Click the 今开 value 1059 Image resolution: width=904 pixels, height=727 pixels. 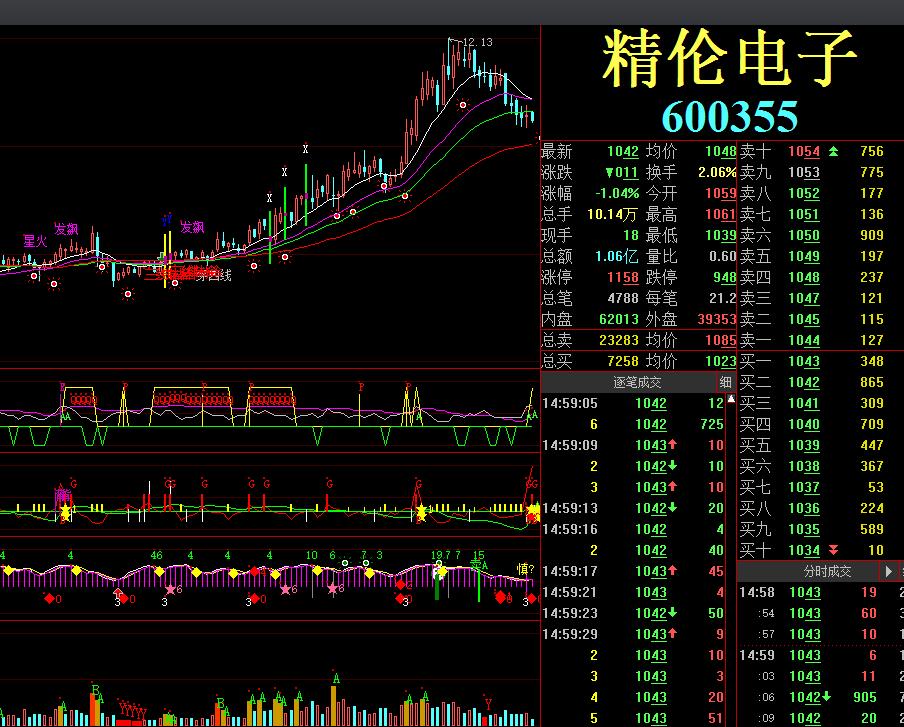tap(721, 193)
